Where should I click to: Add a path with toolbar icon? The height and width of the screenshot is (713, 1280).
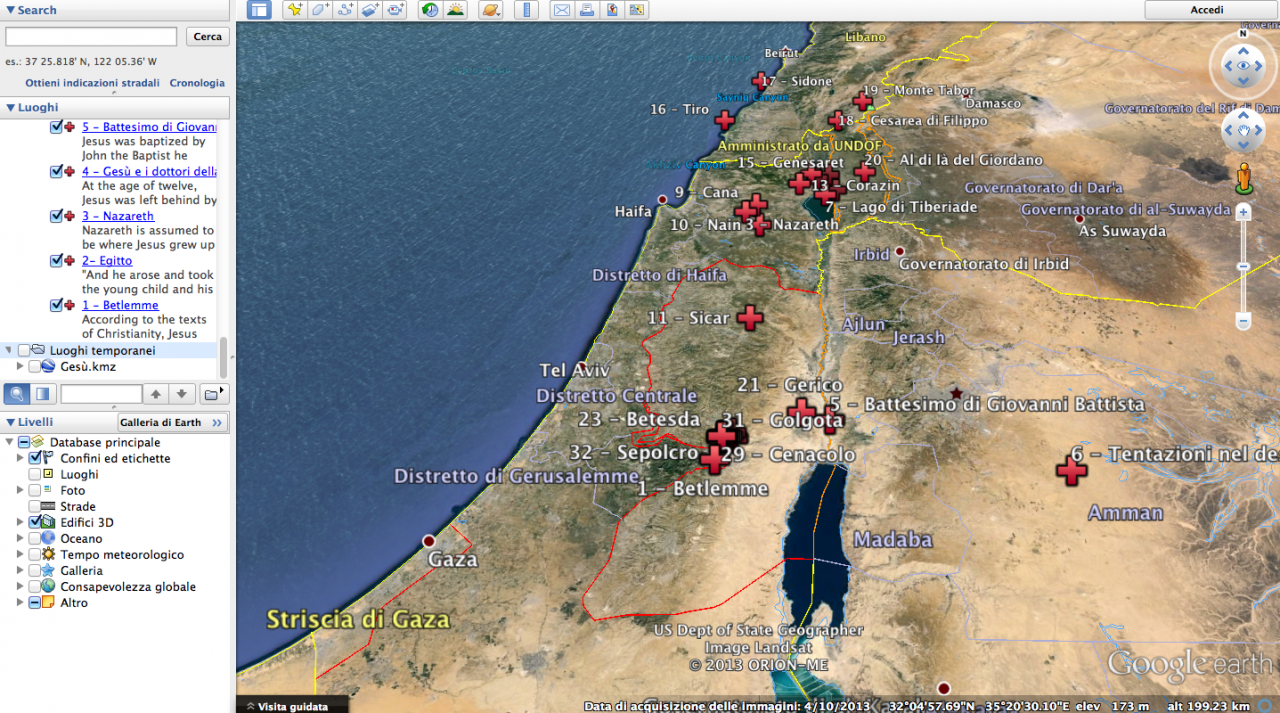(x=346, y=10)
